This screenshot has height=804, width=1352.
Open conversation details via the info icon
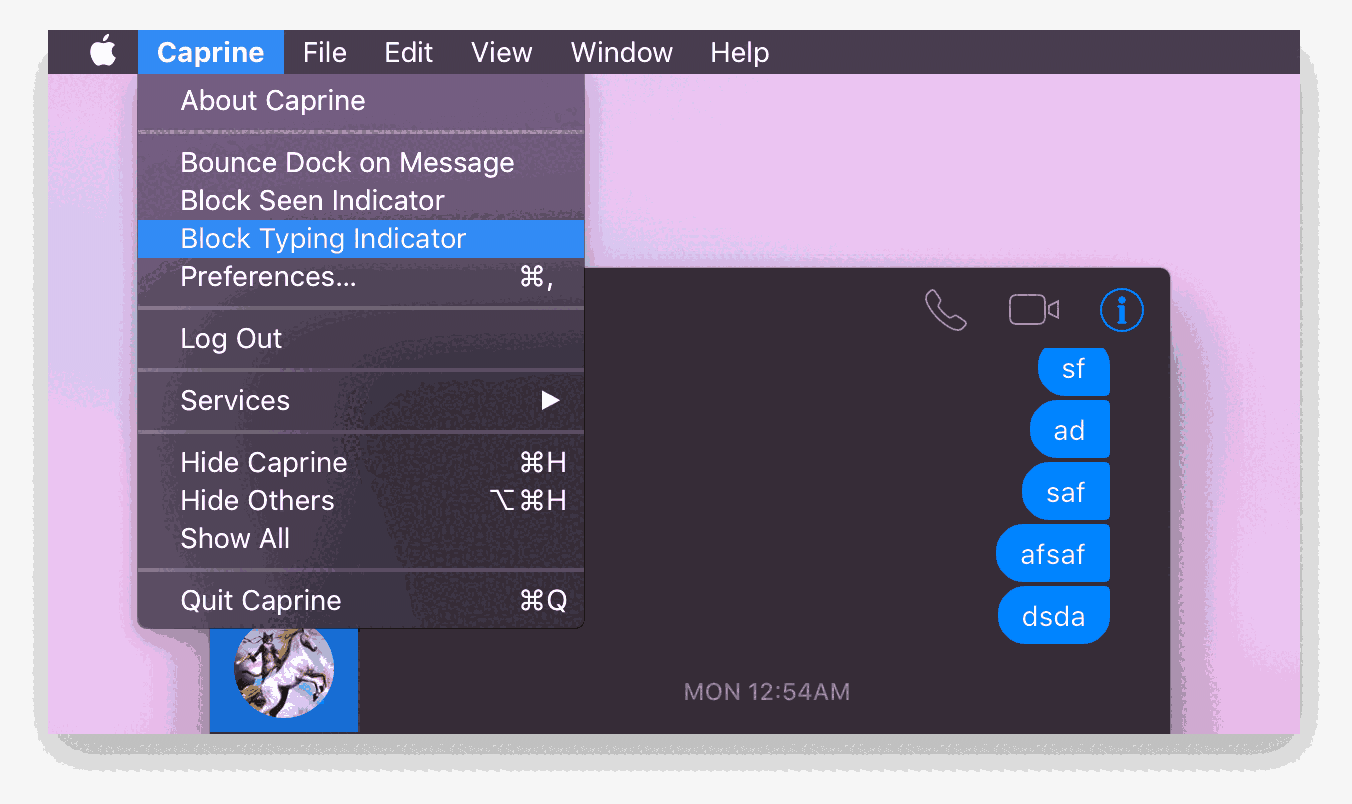pyautogui.click(x=1121, y=310)
